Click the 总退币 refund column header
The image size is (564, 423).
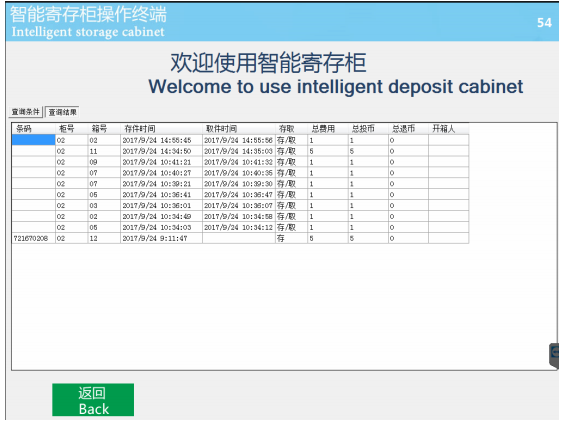tap(408, 129)
